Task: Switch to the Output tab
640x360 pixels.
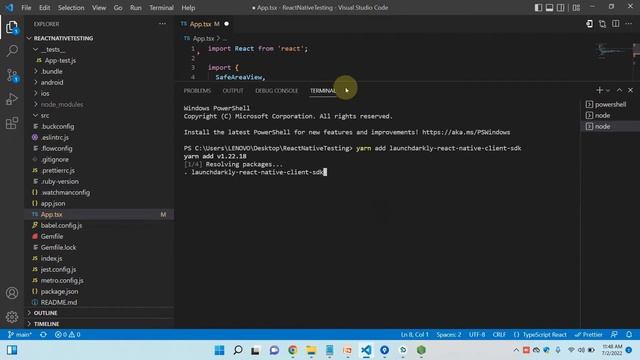Action: (233, 90)
